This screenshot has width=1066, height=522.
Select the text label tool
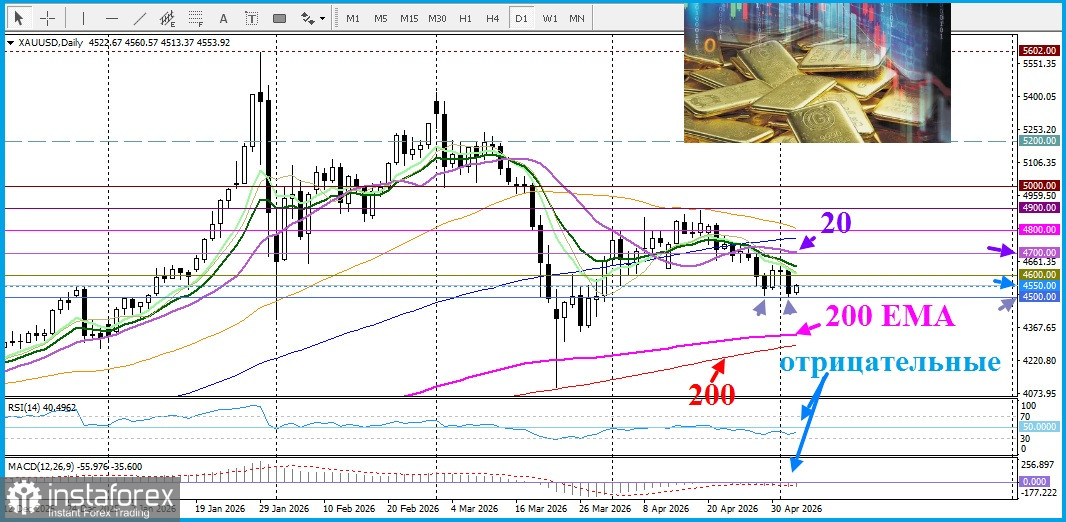(x=251, y=18)
